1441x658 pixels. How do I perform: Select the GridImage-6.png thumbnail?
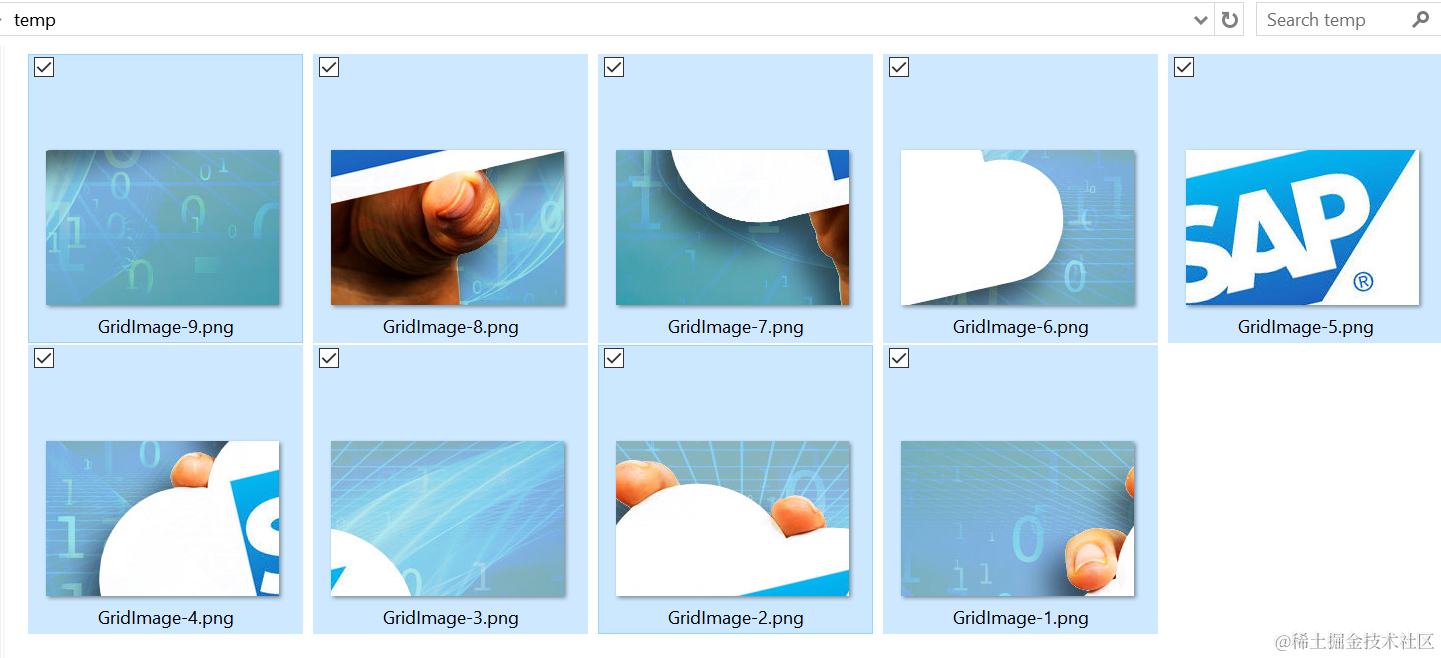[1017, 227]
